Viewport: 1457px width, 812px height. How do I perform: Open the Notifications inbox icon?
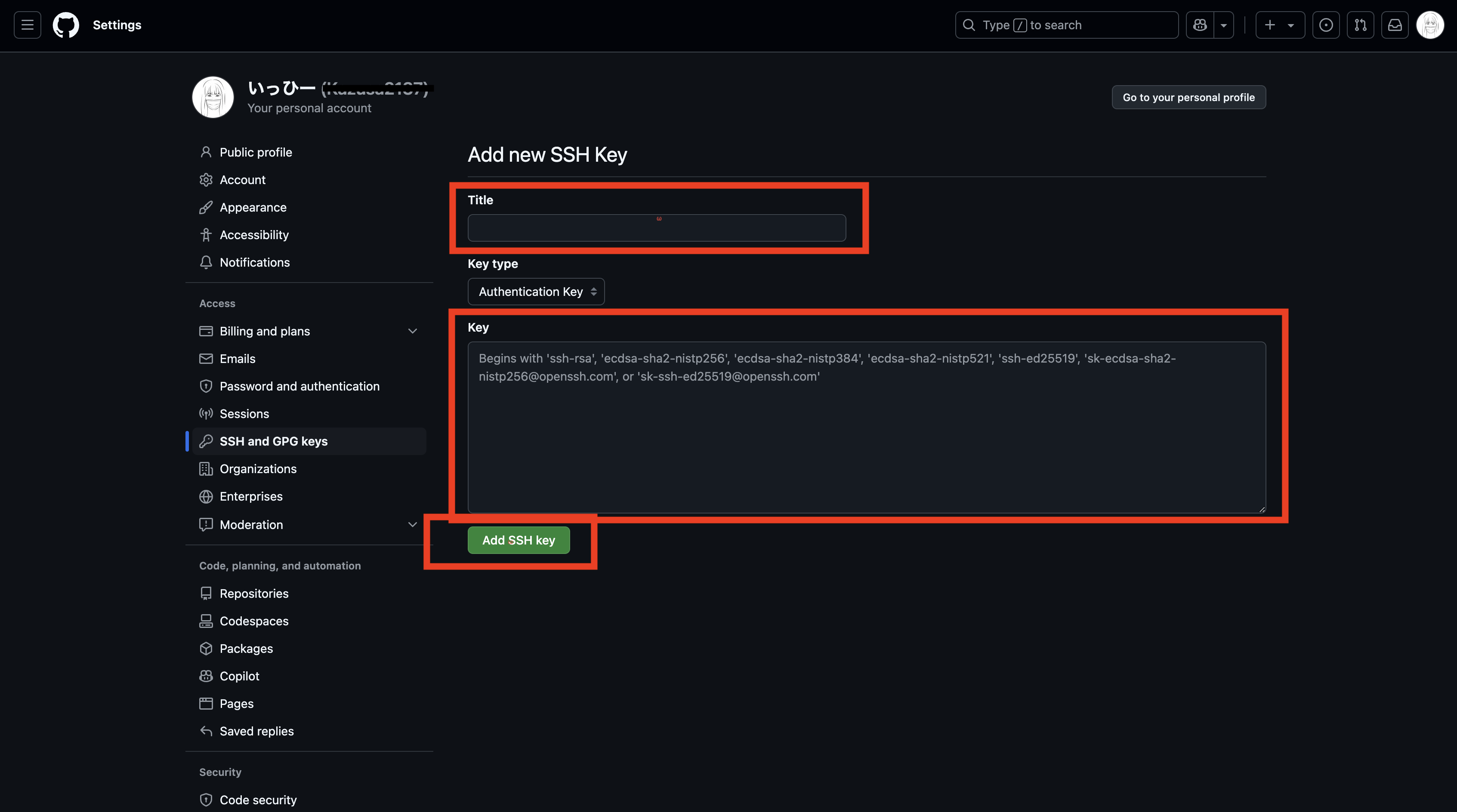(1395, 25)
